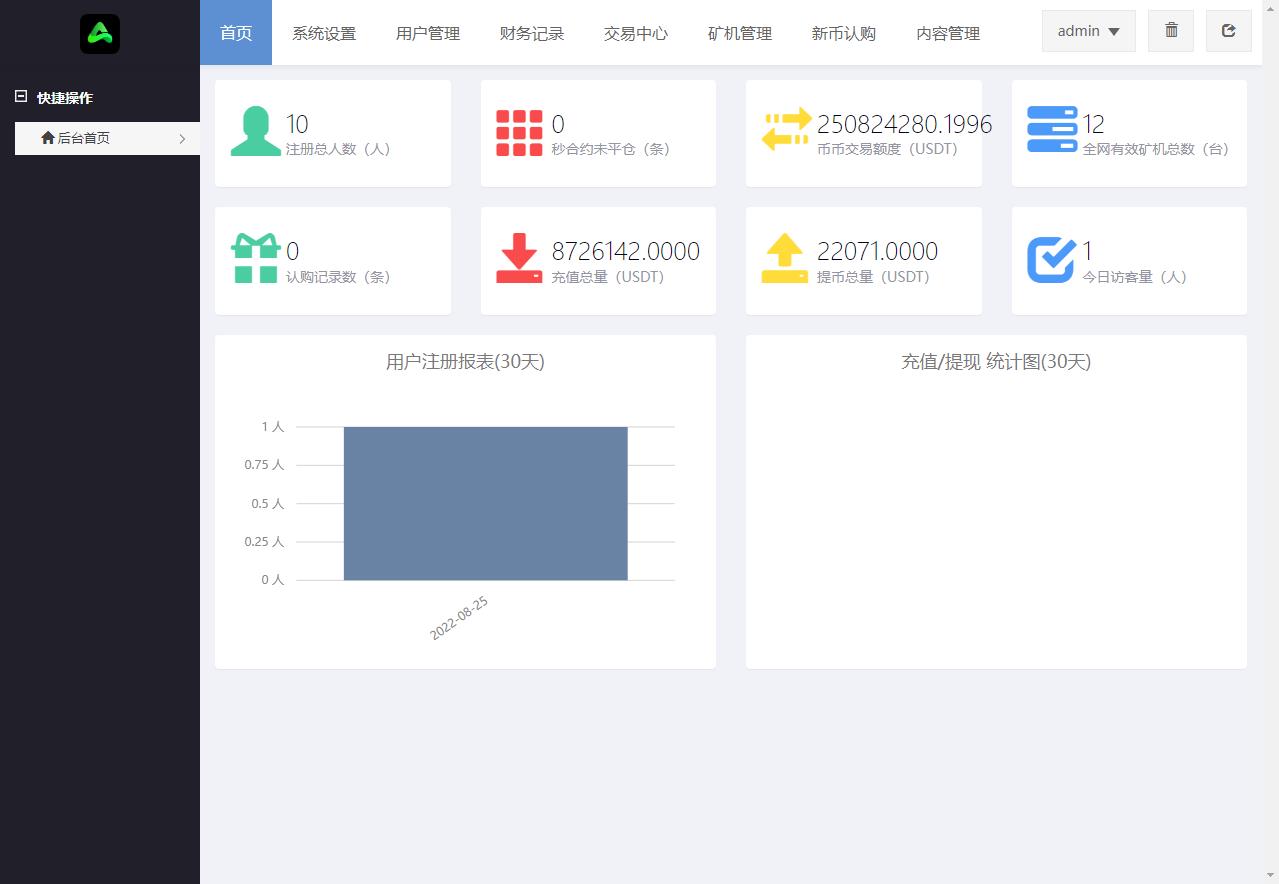Click the 充值/提现 统计图(30天) chart title
The width and height of the screenshot is (1279, 884).
tap(996, 362)
